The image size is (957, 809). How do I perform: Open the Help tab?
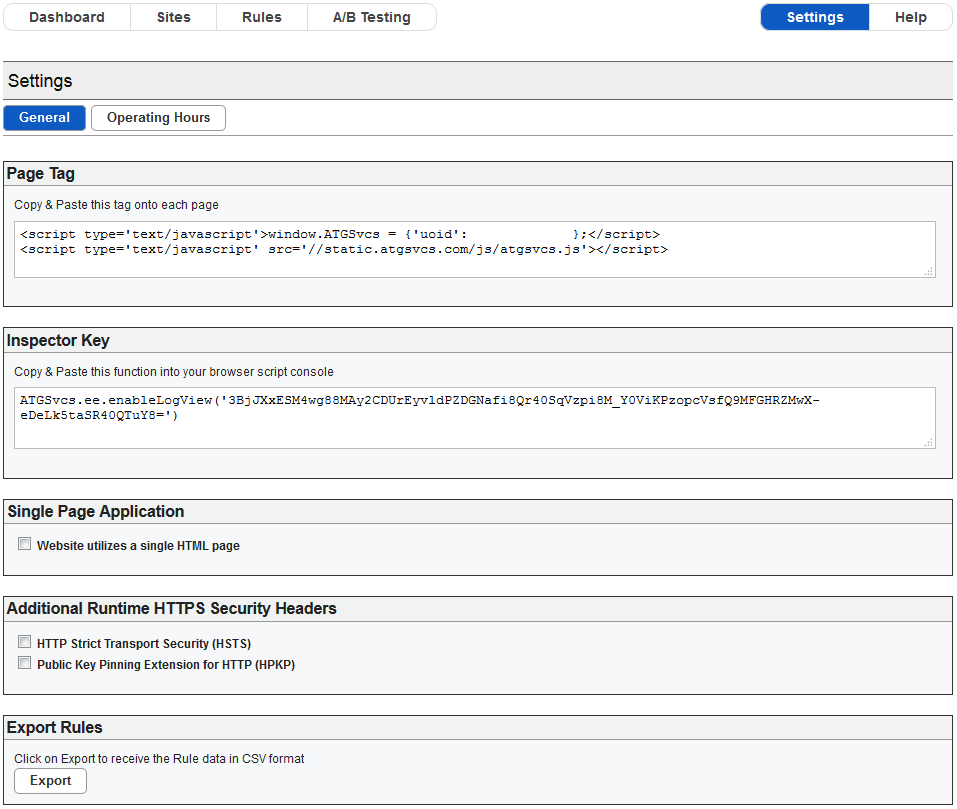(x=911, y=17)
